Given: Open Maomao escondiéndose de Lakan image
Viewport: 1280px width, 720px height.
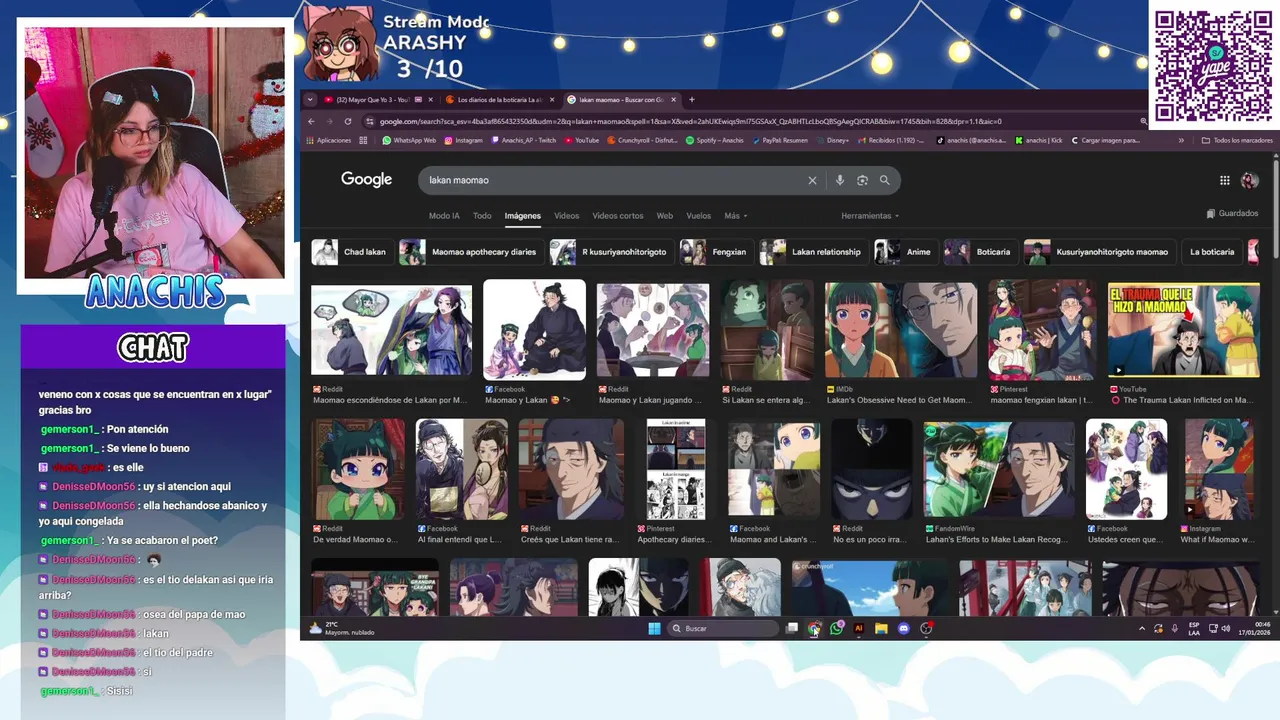Looking at the screenshot, I should pos(391,330).
